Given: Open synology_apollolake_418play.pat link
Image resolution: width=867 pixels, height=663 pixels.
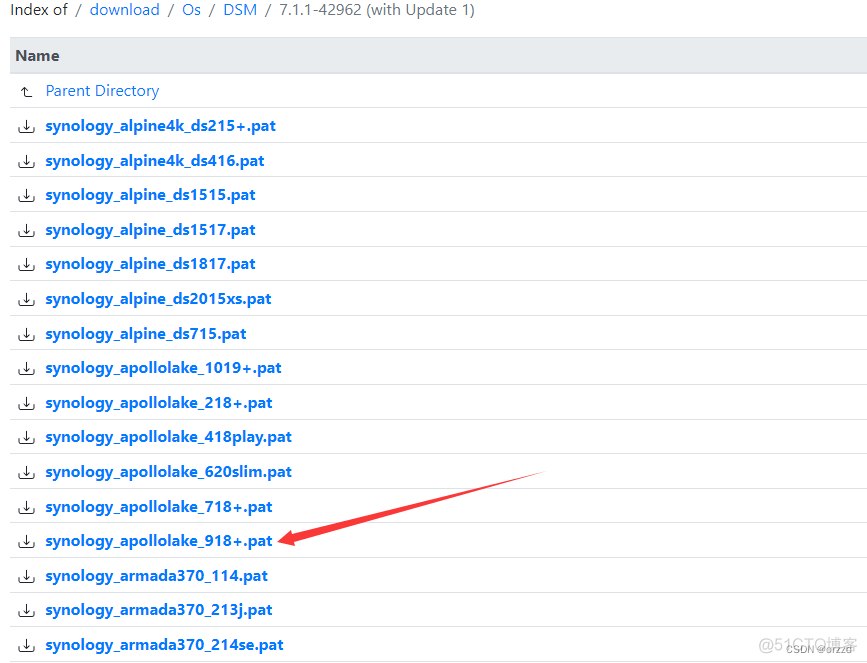Looking at the screenshot, I should (169, 437).
